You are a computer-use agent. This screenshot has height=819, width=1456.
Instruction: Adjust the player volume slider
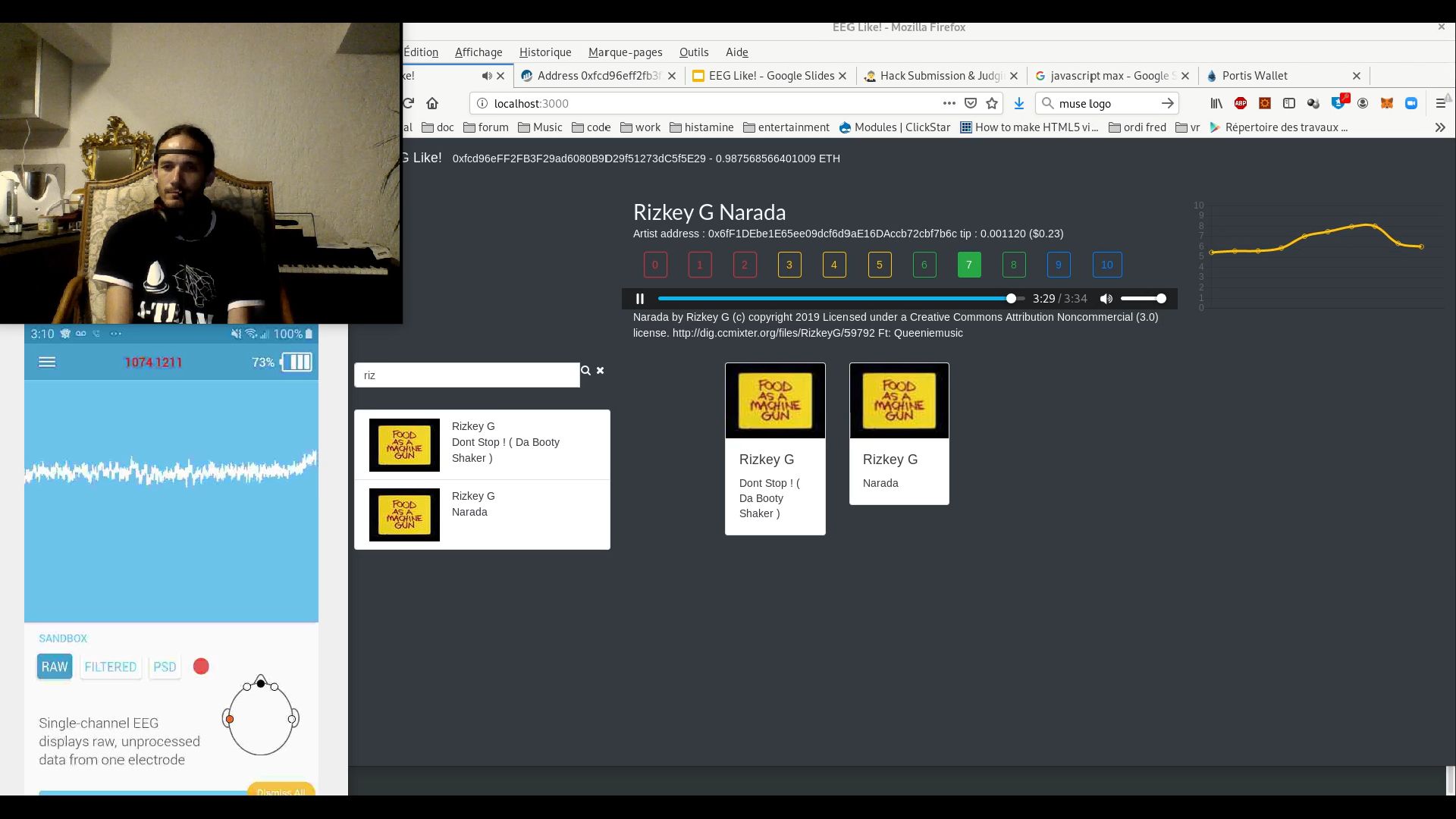(1143, 299)
